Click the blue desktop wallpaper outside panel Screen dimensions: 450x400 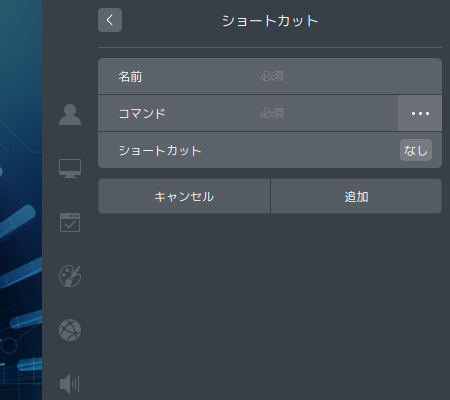click(x=21, y=200)
